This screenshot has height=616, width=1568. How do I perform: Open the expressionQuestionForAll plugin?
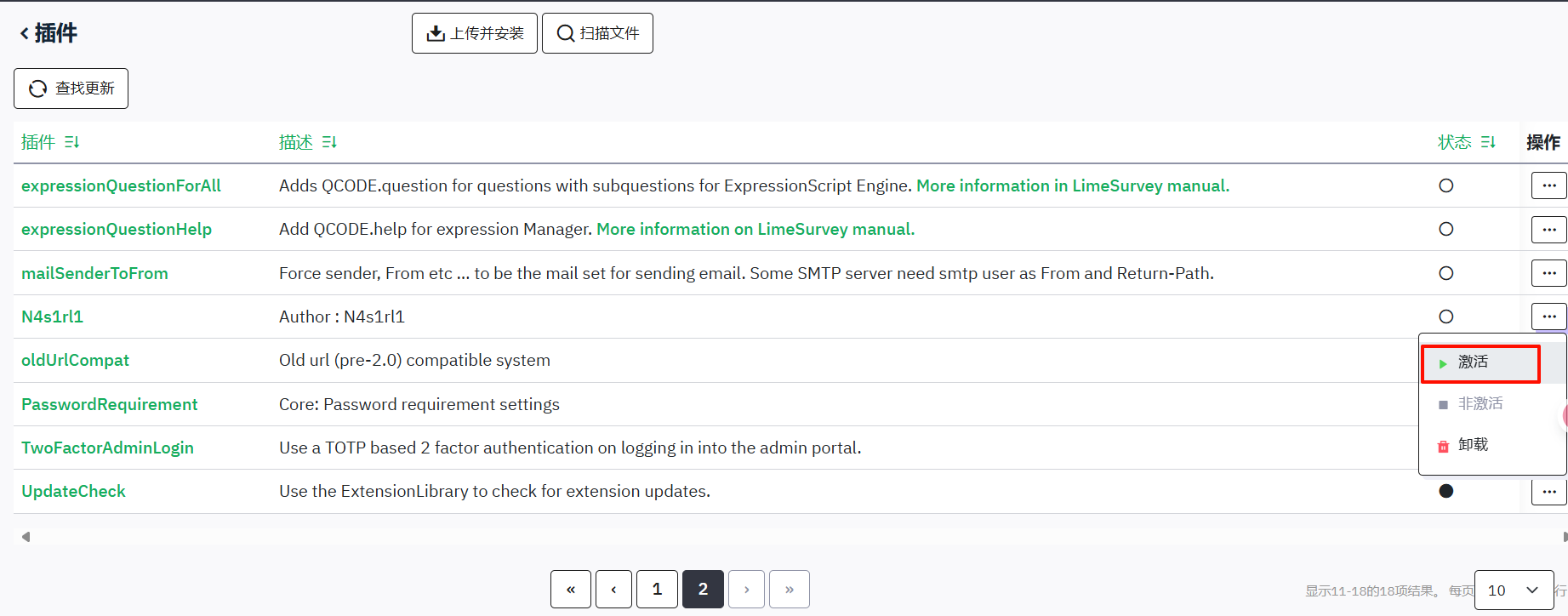[x=121, y=185]
